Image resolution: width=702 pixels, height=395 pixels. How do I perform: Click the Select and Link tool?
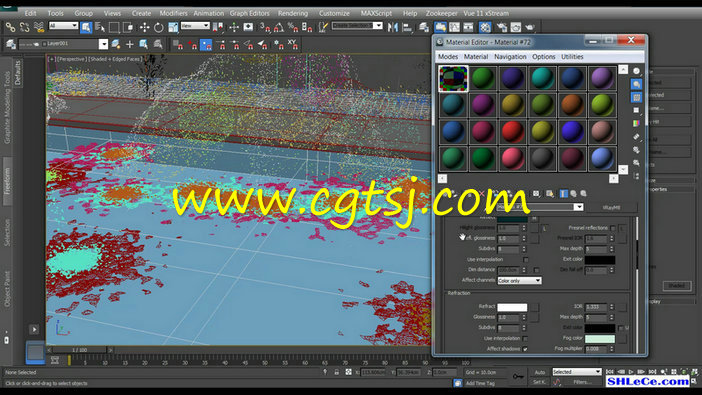[10, 27]
